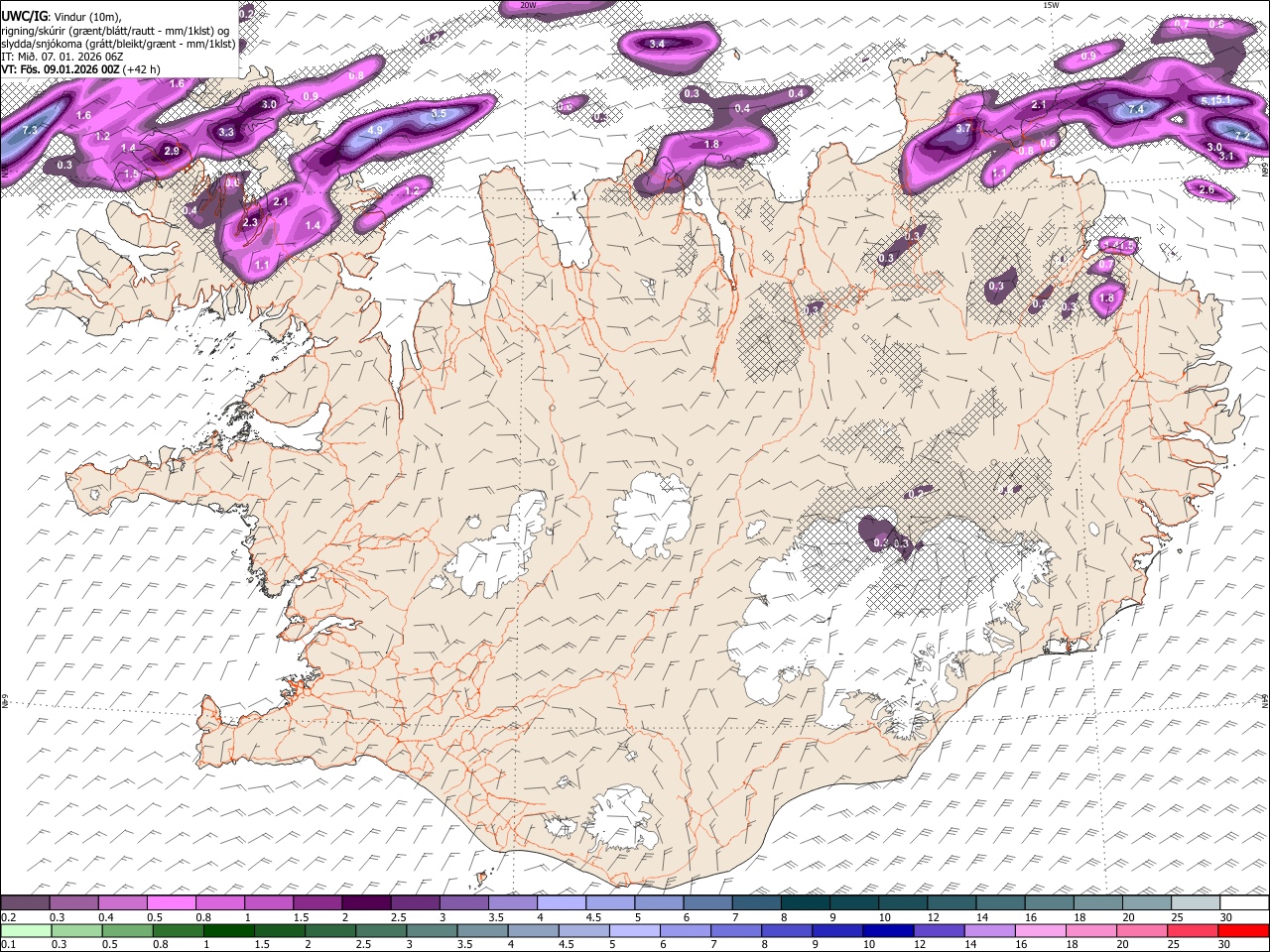Click the 7.3 snowfall value on the map

(x=29, y=131)
